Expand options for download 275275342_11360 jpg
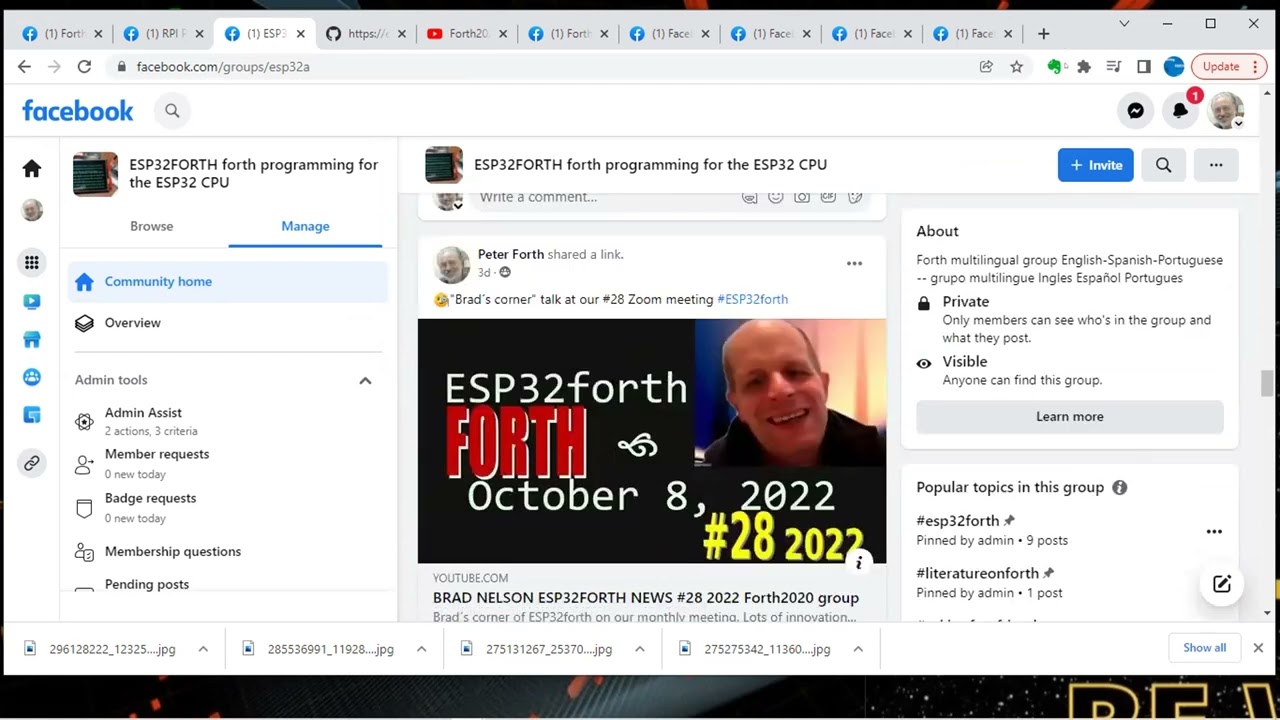This screenshot has height=720, width=1280. [858, 649]
